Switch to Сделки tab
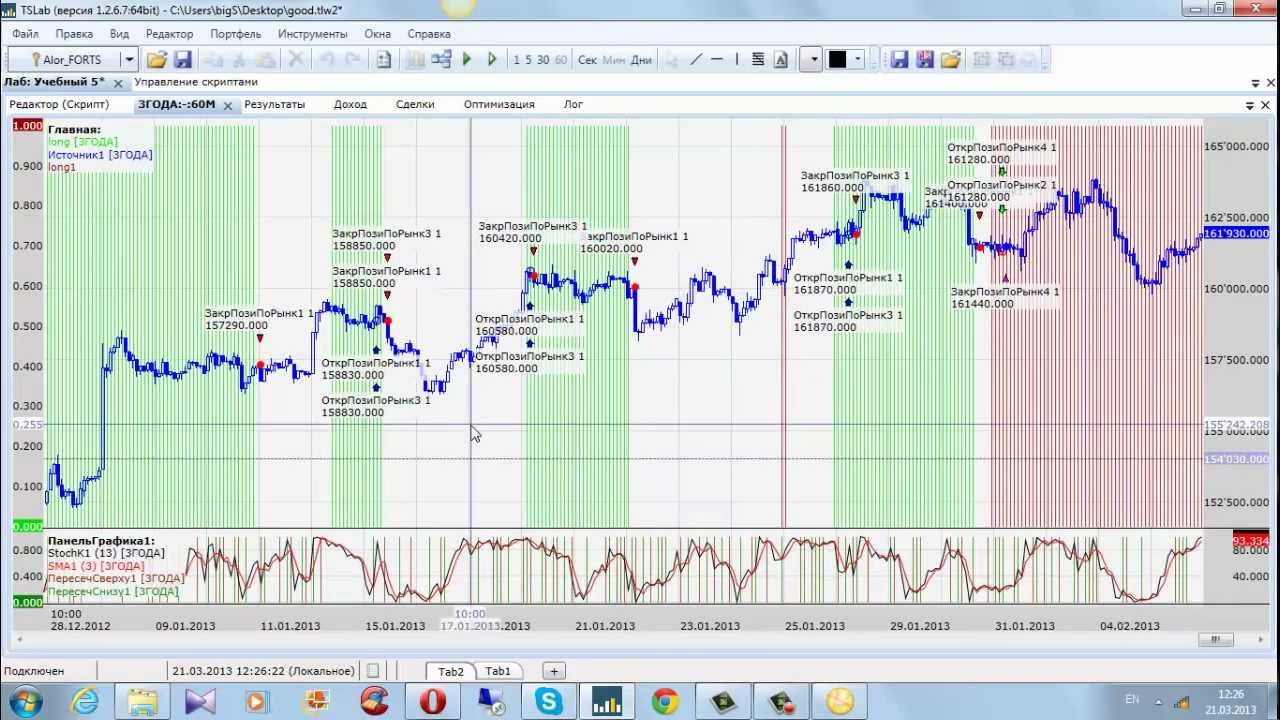 point(415,104)
